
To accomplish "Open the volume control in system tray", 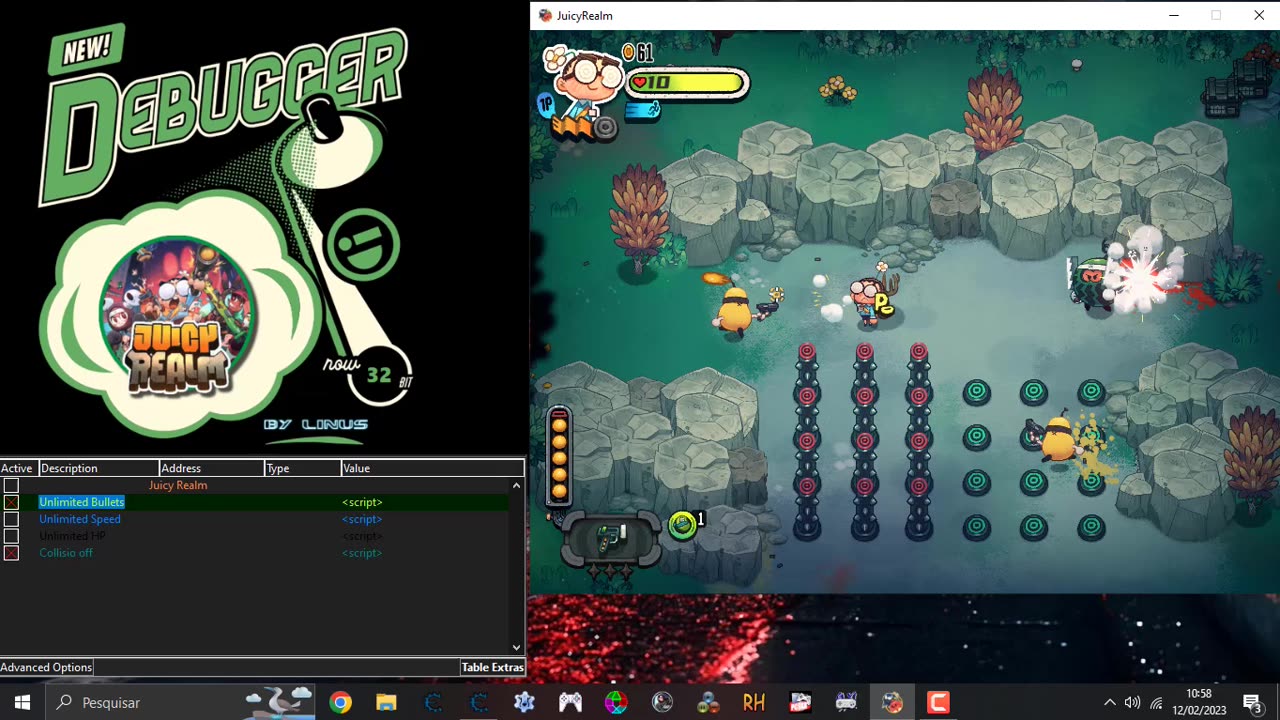I will point(1132,702).
